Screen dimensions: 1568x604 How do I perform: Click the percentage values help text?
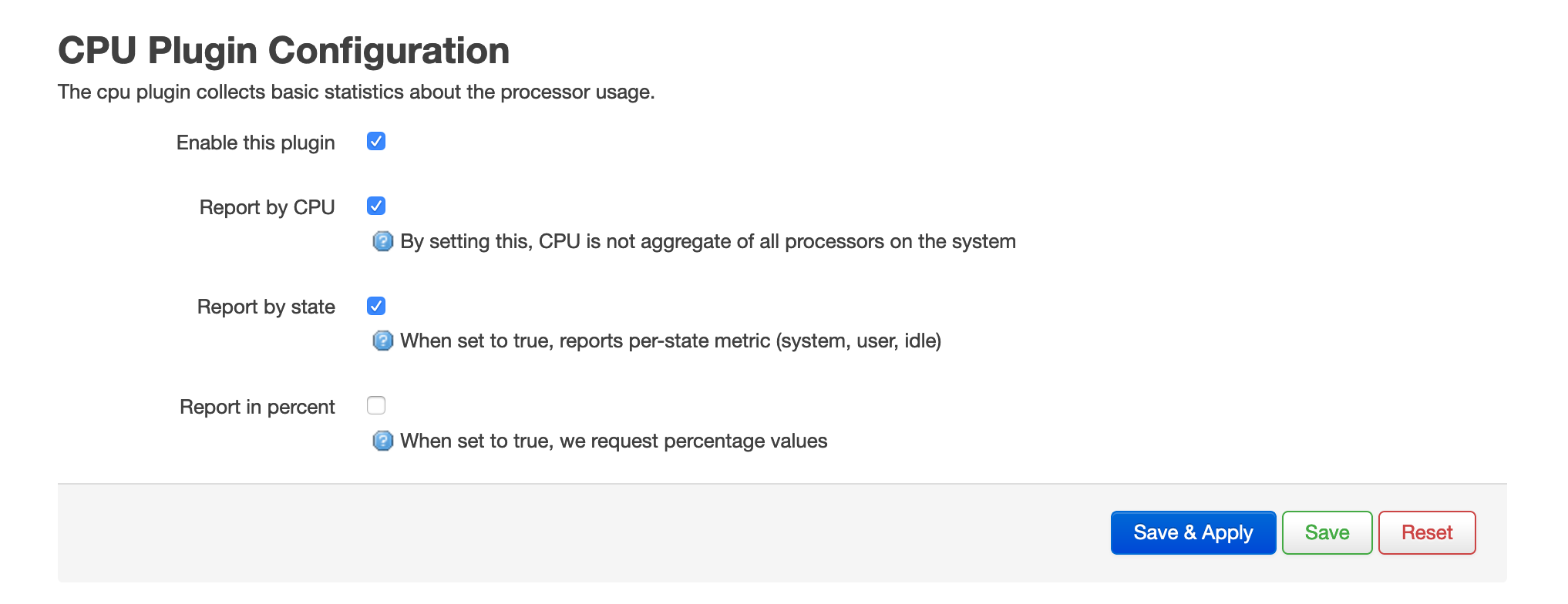pos(613,441)
